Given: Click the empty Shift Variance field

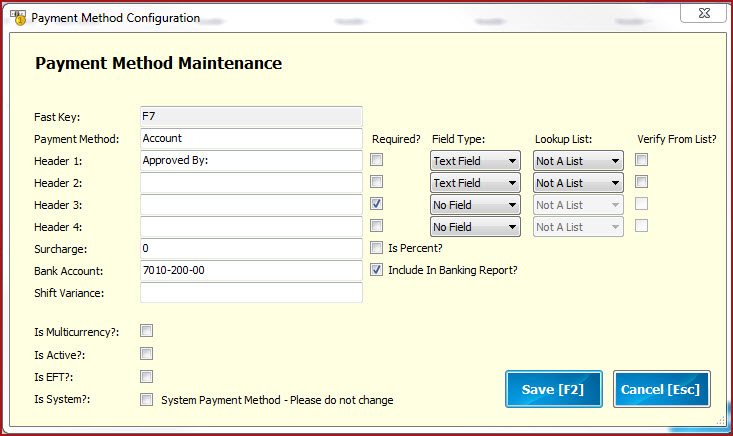Looking at the screenshot, I should pyautogui.click(x=251, y=292).
